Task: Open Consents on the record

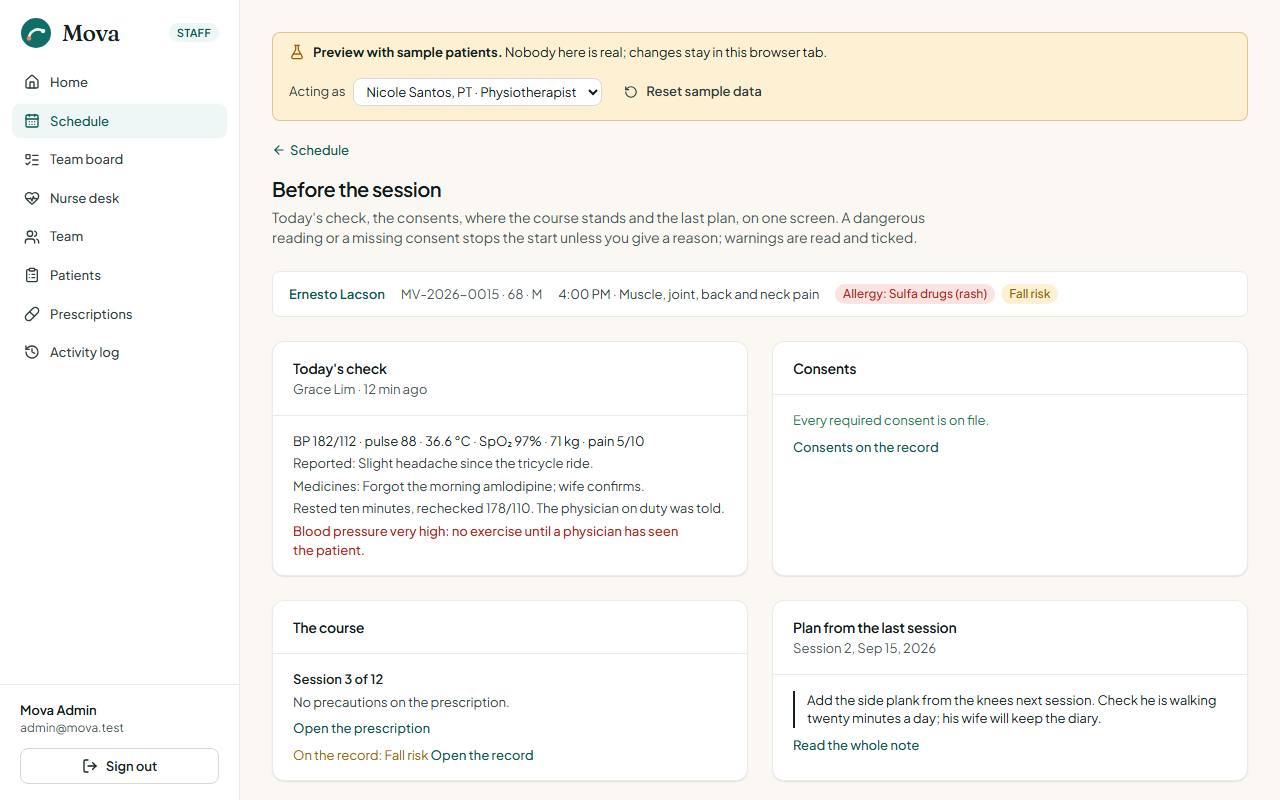Action: click(x=866, y=447)
